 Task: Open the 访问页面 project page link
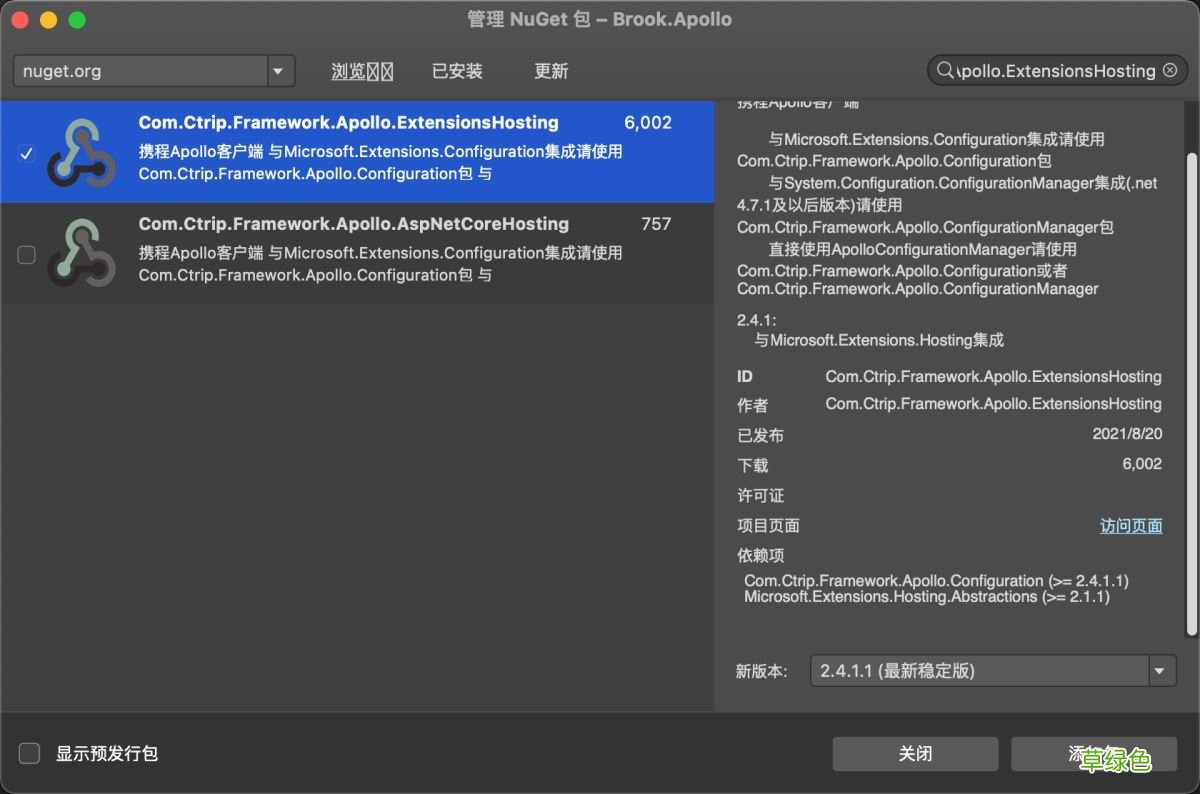pyautogui.click(x=1131, y=525)
